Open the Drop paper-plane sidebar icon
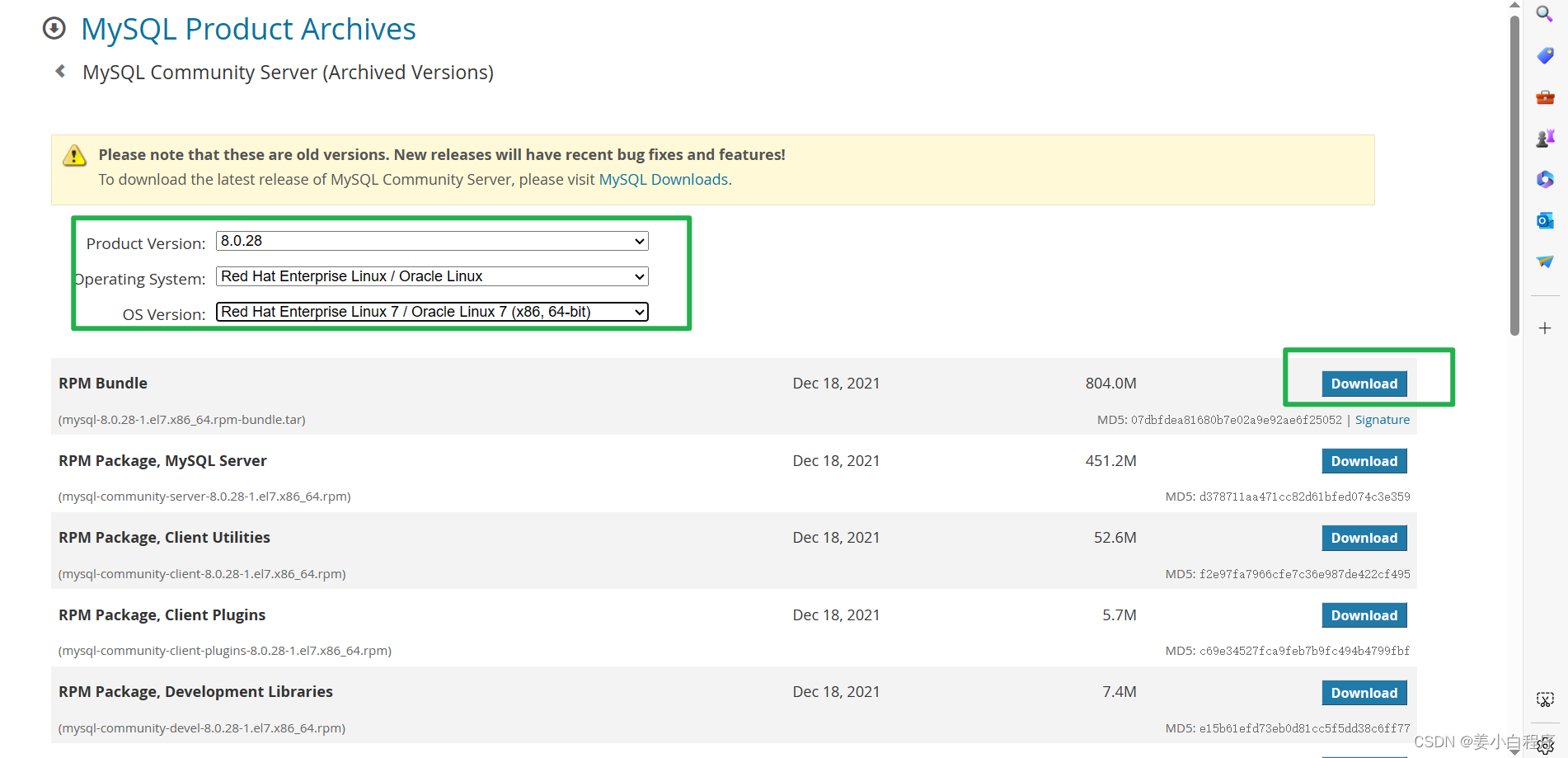The width and height of the screenshot is (1568, 758). (1545, 261)
